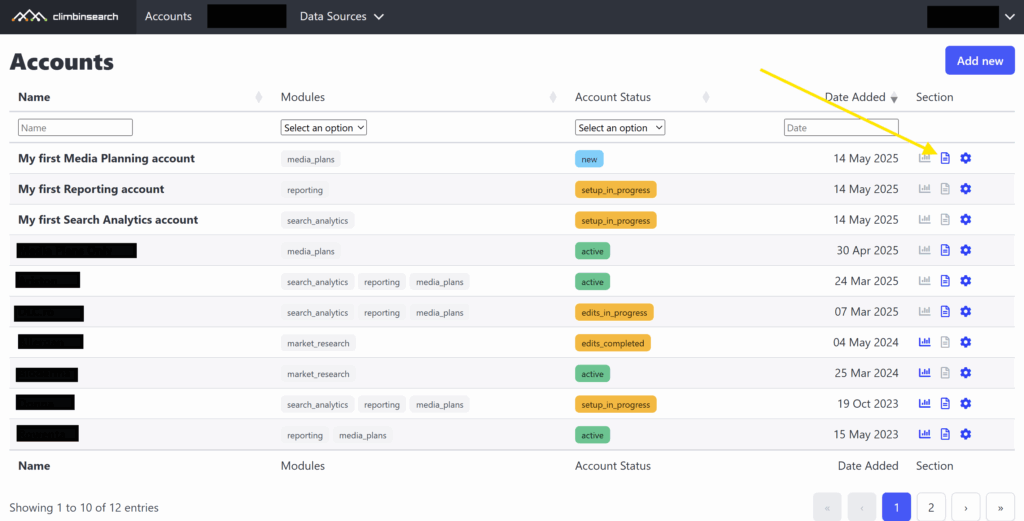The image size is (1024, 521).
Task: Go to the Accounts nav item
Action: pos(168,17)
